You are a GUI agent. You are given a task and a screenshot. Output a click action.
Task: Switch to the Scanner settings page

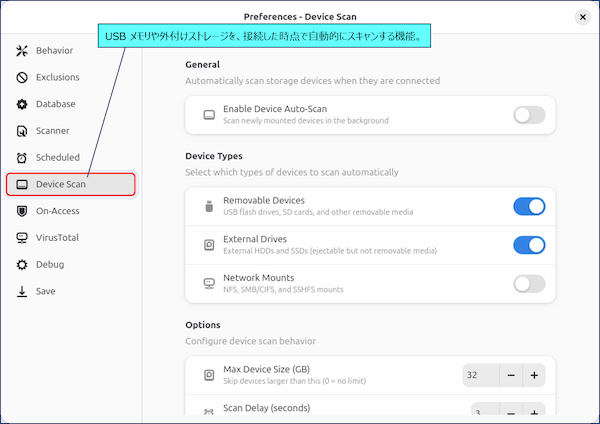point(71,131)
